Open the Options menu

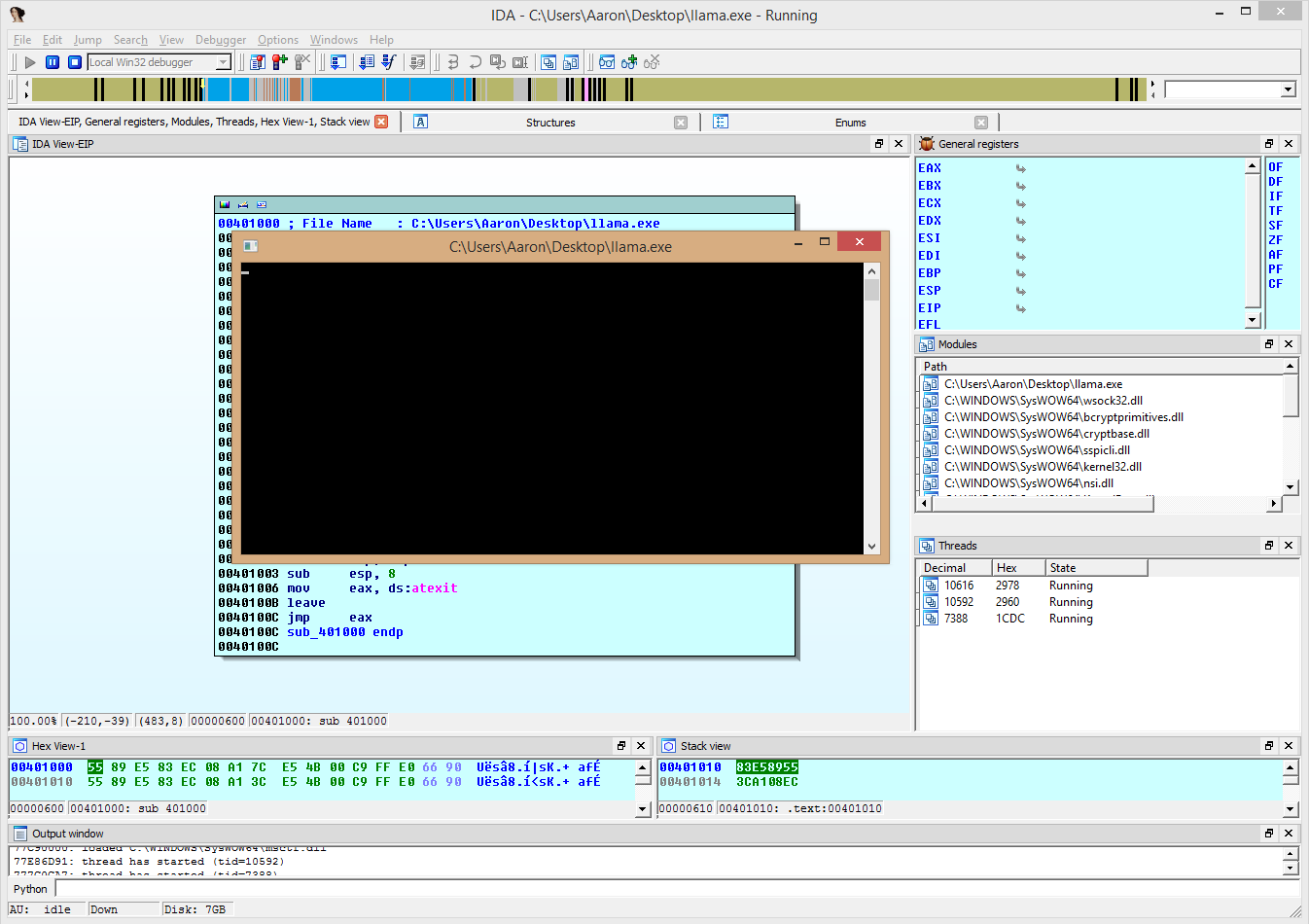point(278,40)
